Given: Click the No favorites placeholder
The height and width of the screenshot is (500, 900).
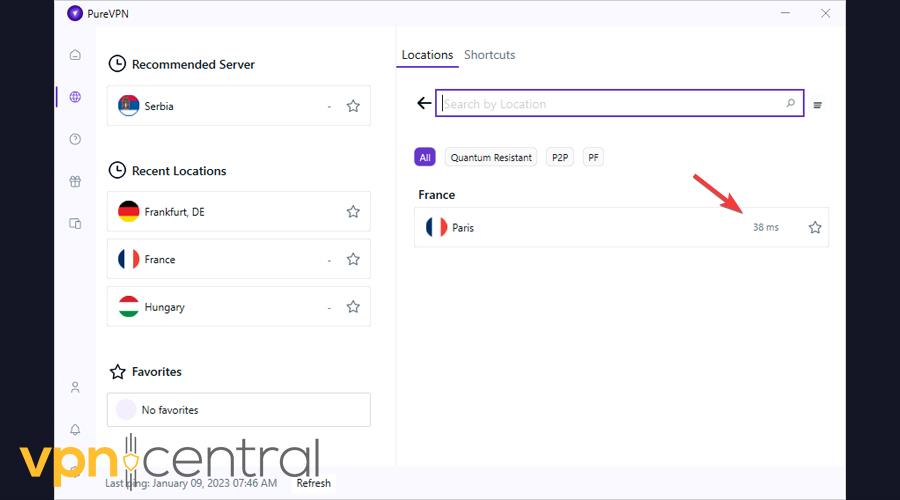Looking at the screenshot, I should coord(238,410).
